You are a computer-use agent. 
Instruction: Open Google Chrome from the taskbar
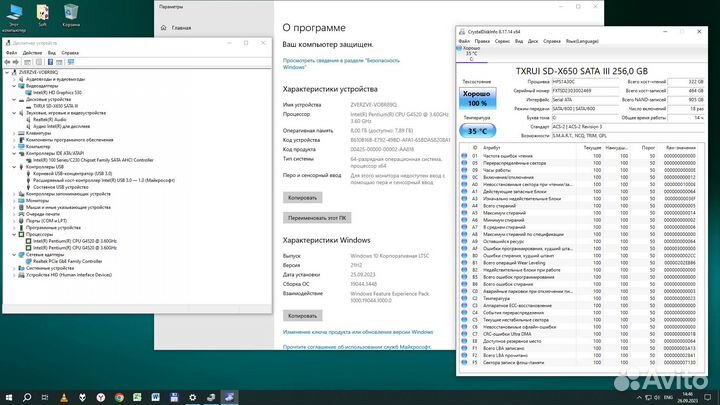click(x=119, y=397)
